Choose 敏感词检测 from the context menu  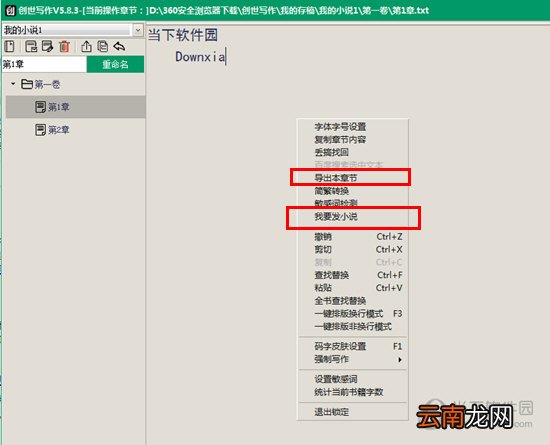point(353,203)
